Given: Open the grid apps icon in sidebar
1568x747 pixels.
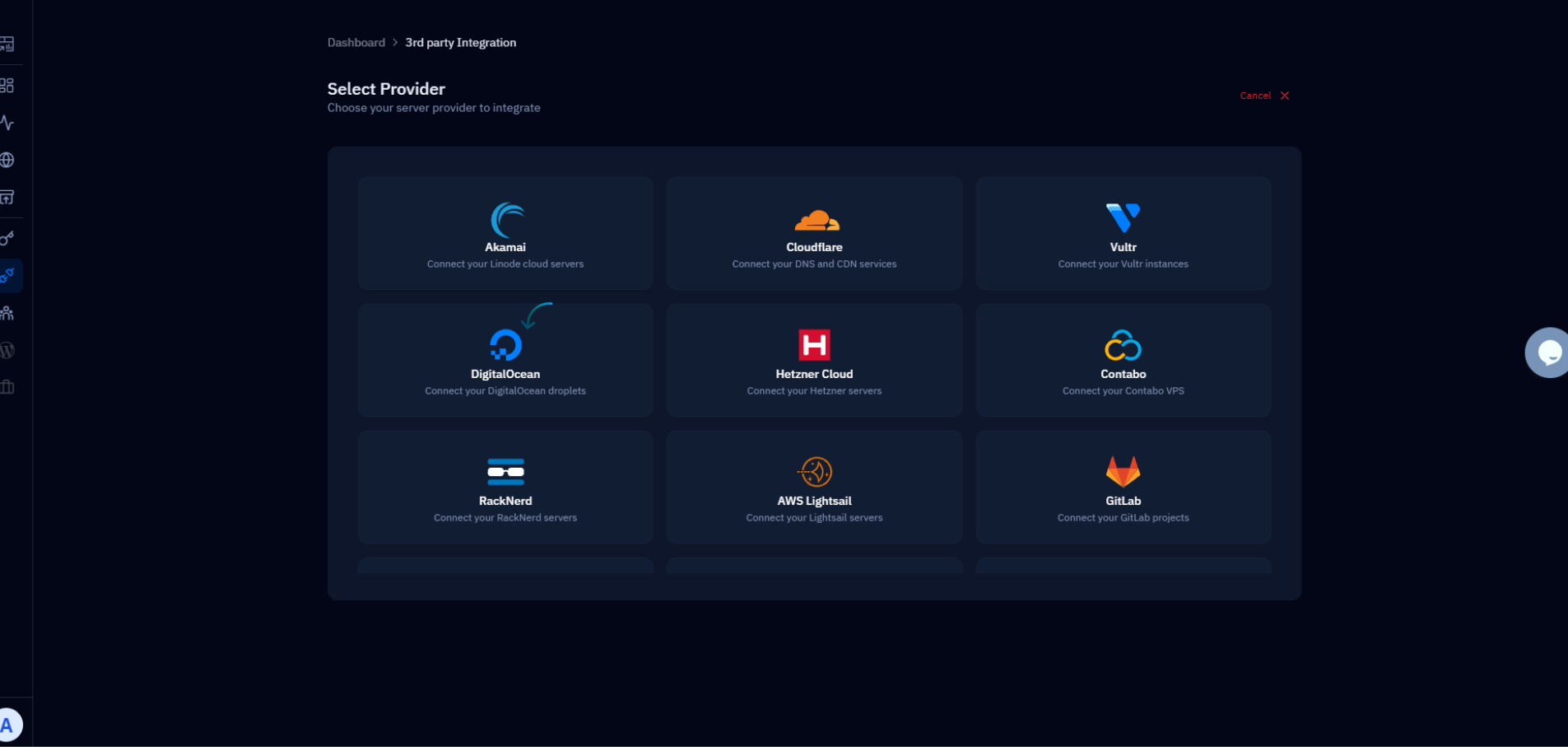Looking at the screenshot, I should point(7,86).
